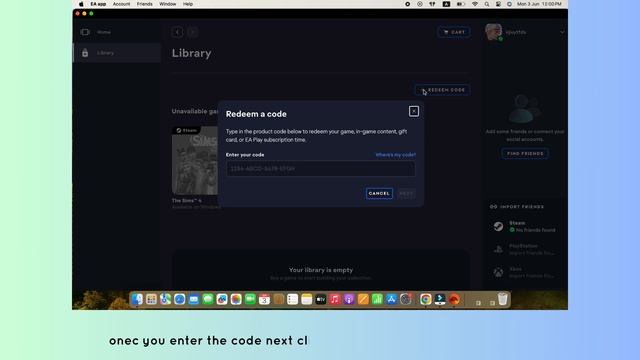Close the Redeem a code dialog
This screenshot has height=360, width=640.
(x=413, y=111)
